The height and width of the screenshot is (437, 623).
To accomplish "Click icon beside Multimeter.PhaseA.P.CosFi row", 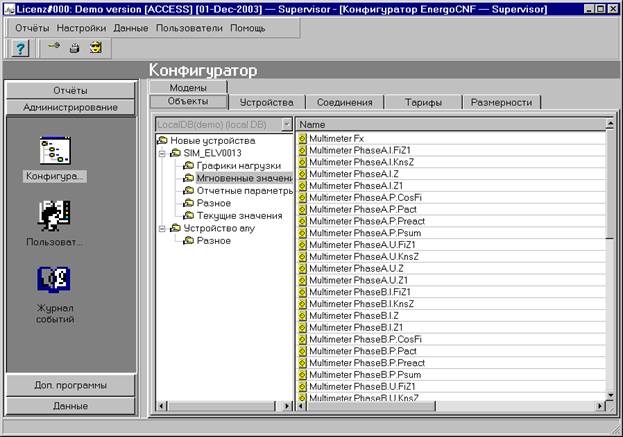I will (x=302, y=197).
